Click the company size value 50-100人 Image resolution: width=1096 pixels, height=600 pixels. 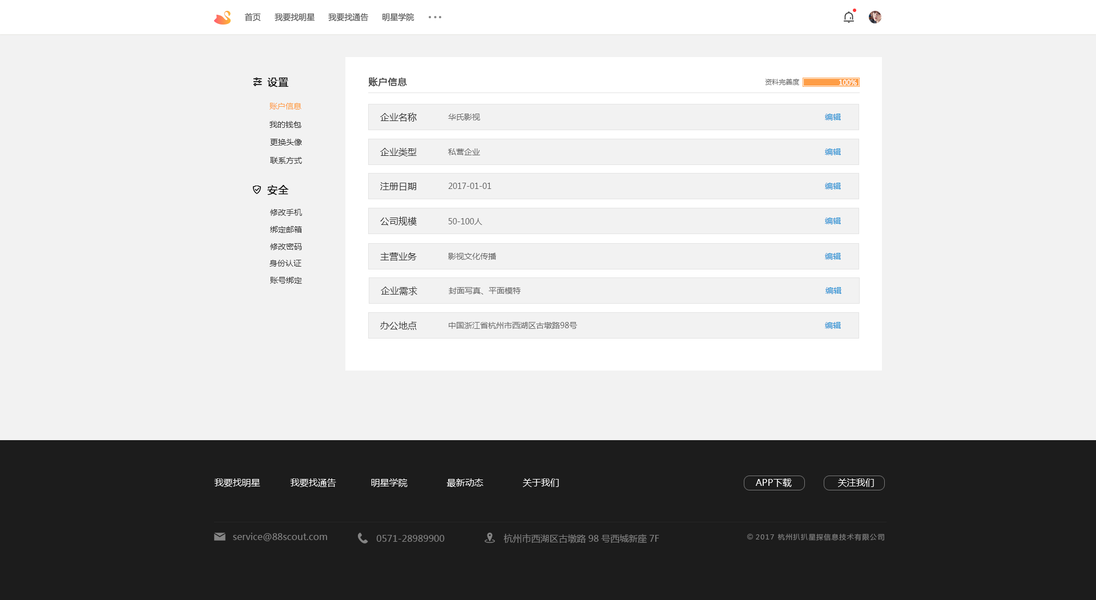465,221
